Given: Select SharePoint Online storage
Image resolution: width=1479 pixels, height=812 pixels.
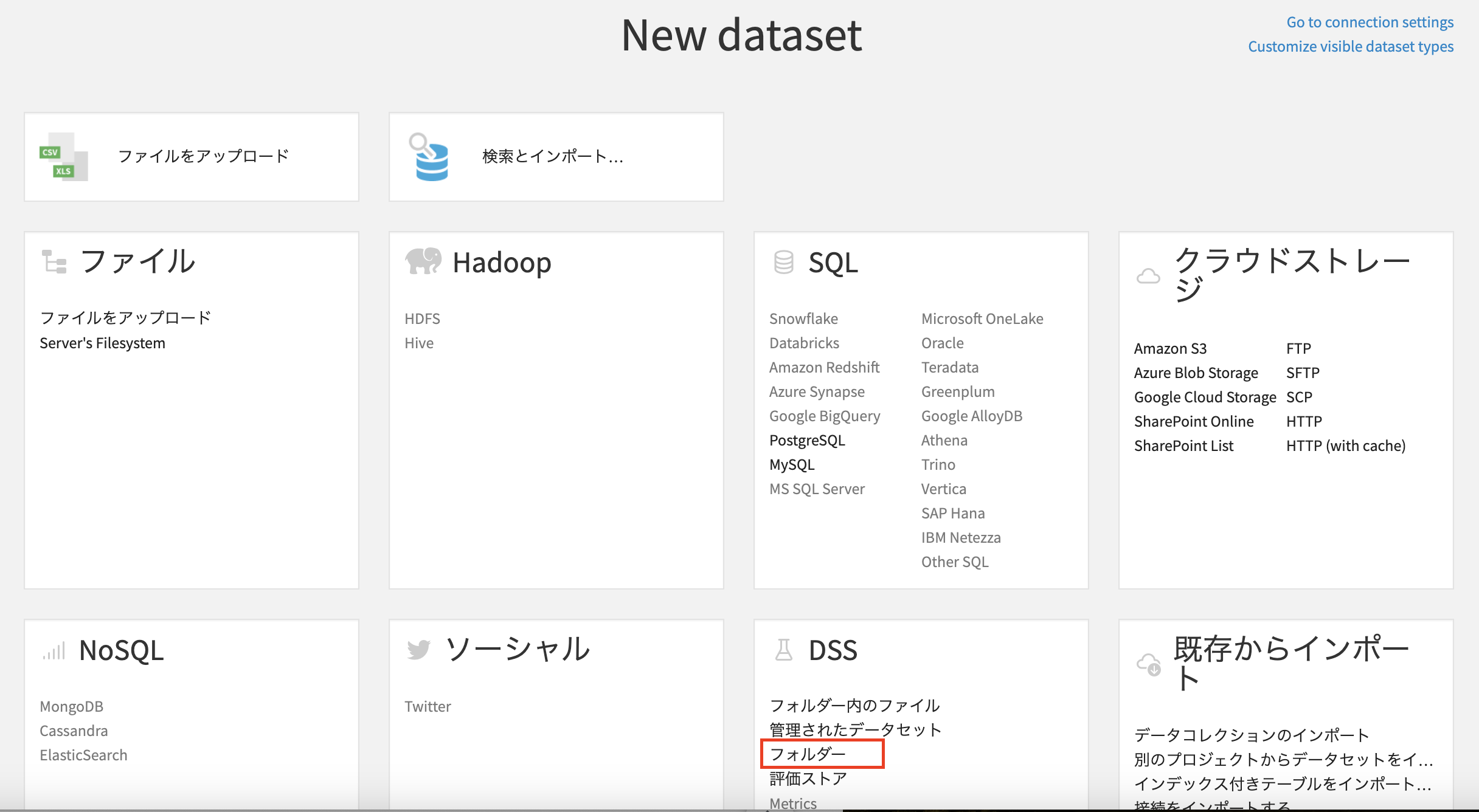Looking at the screenshot, I should (x=1194, y=421).
